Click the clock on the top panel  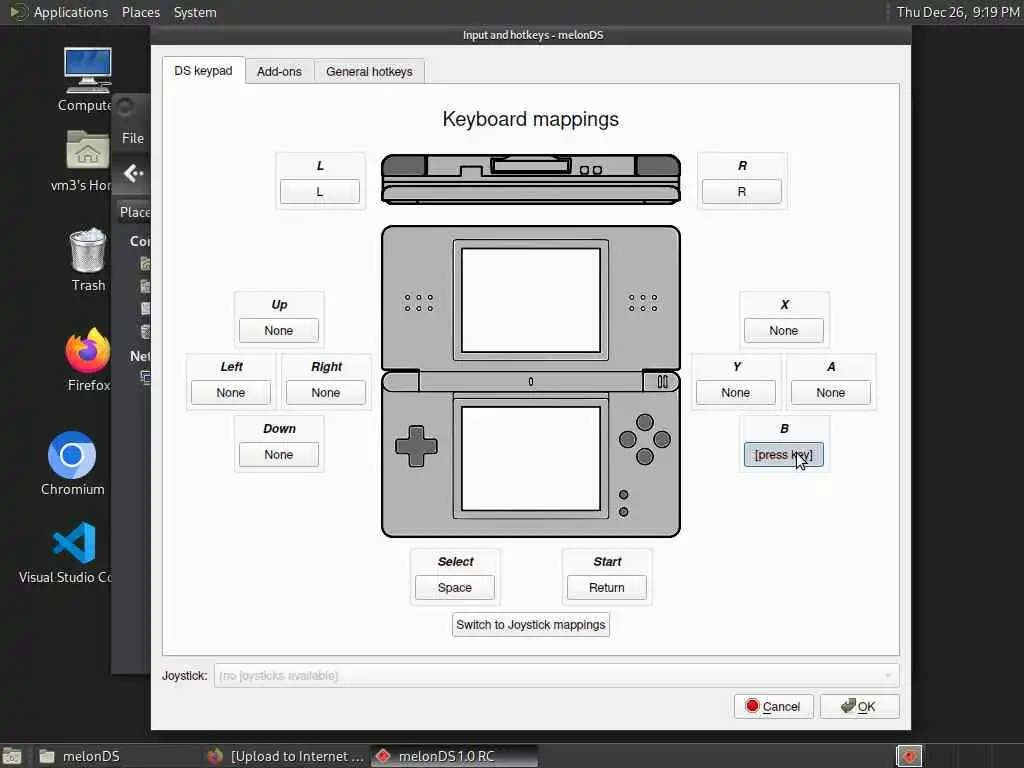(957, 12)
